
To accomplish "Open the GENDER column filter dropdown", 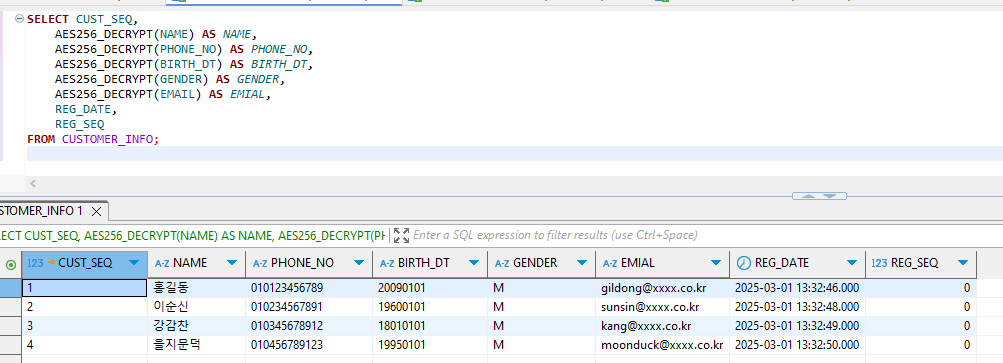I will tap(582, 263).
